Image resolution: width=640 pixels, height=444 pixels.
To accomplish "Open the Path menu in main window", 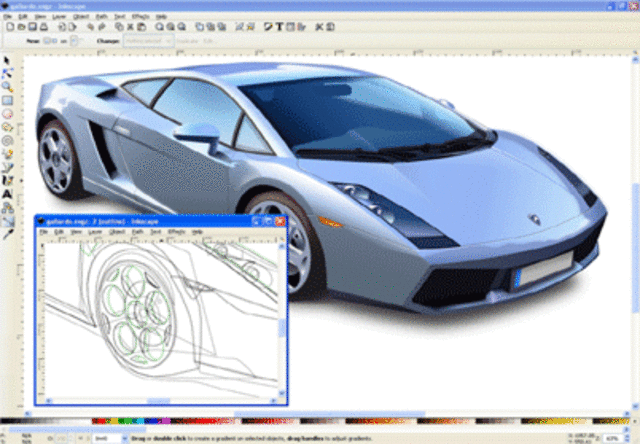I will (x=102, y=16).
